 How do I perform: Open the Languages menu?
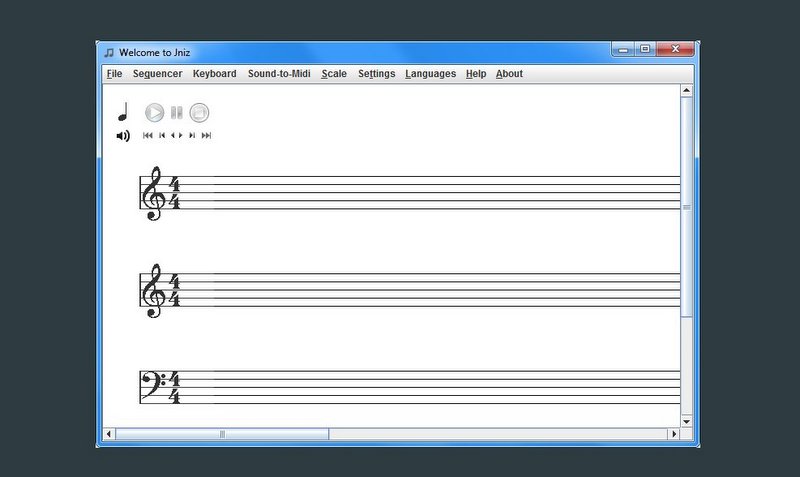click(431, 73)
